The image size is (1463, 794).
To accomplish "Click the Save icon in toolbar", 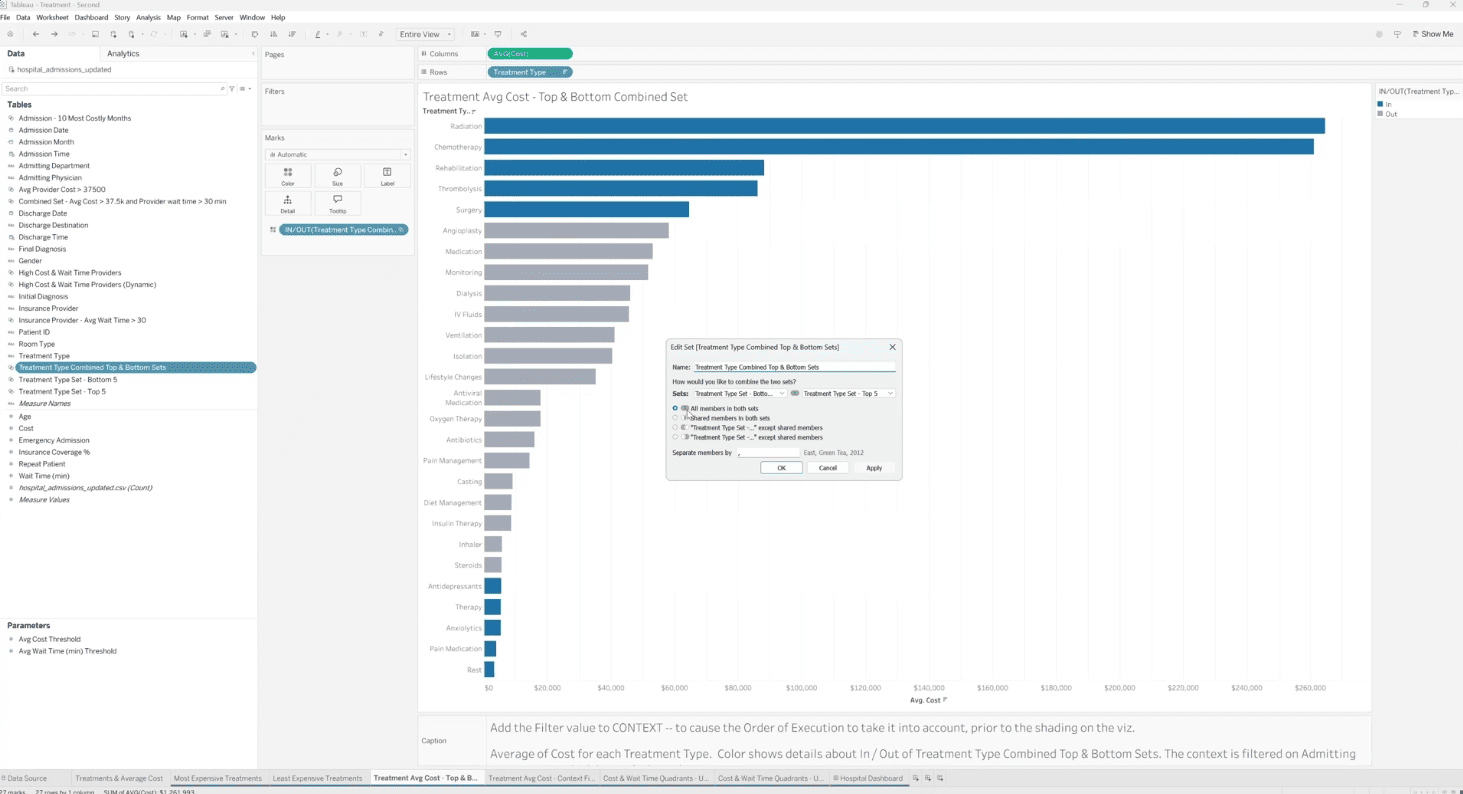I will point(95,34).
